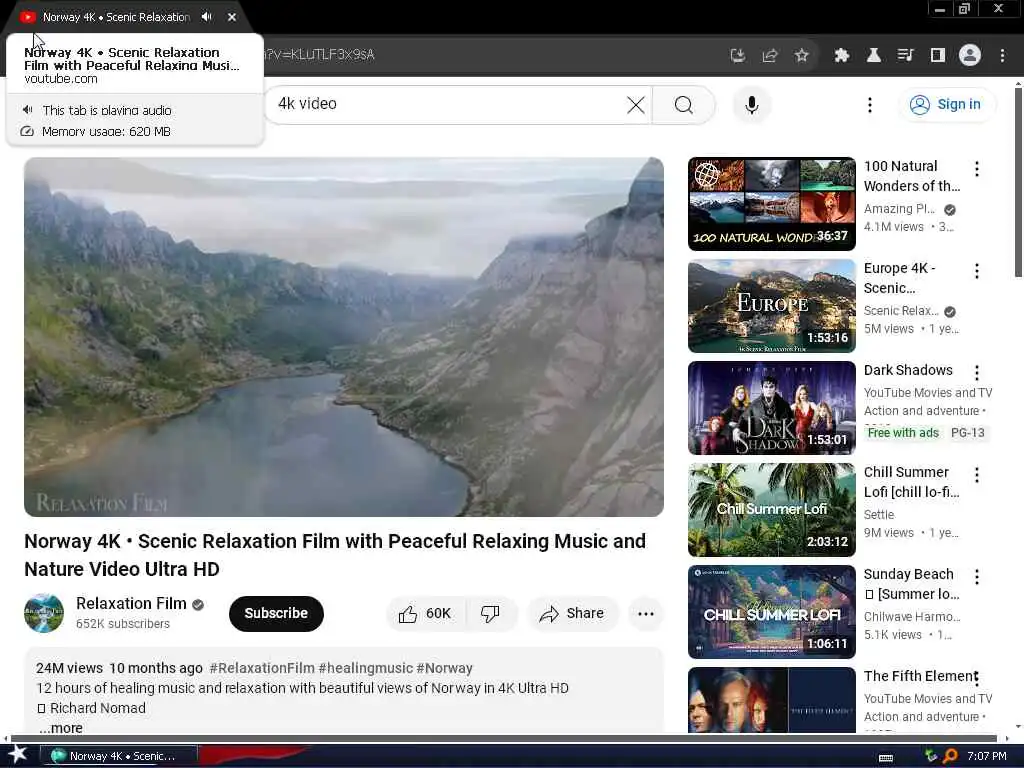
Task: Click the 100 Natural Wonders title
Action: pos(912,176)
